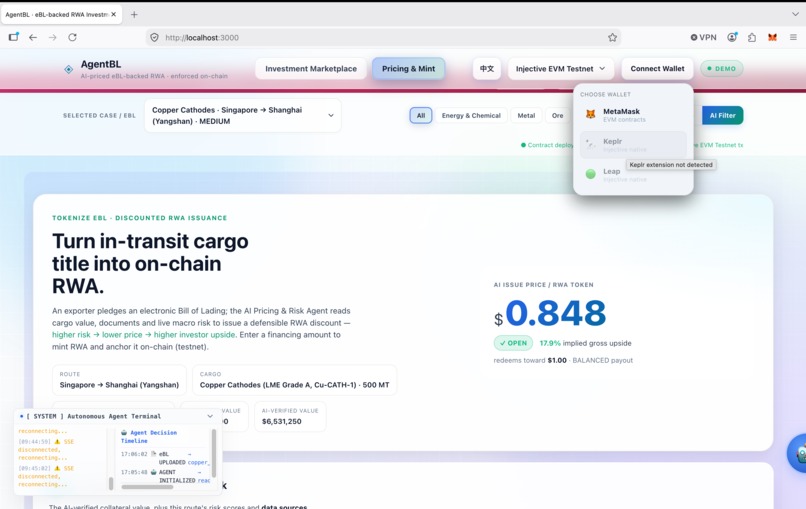This screenshot has height=509, width=806.
Task: Click the 17.9% implied gross upside text
Action: [585, 343]
